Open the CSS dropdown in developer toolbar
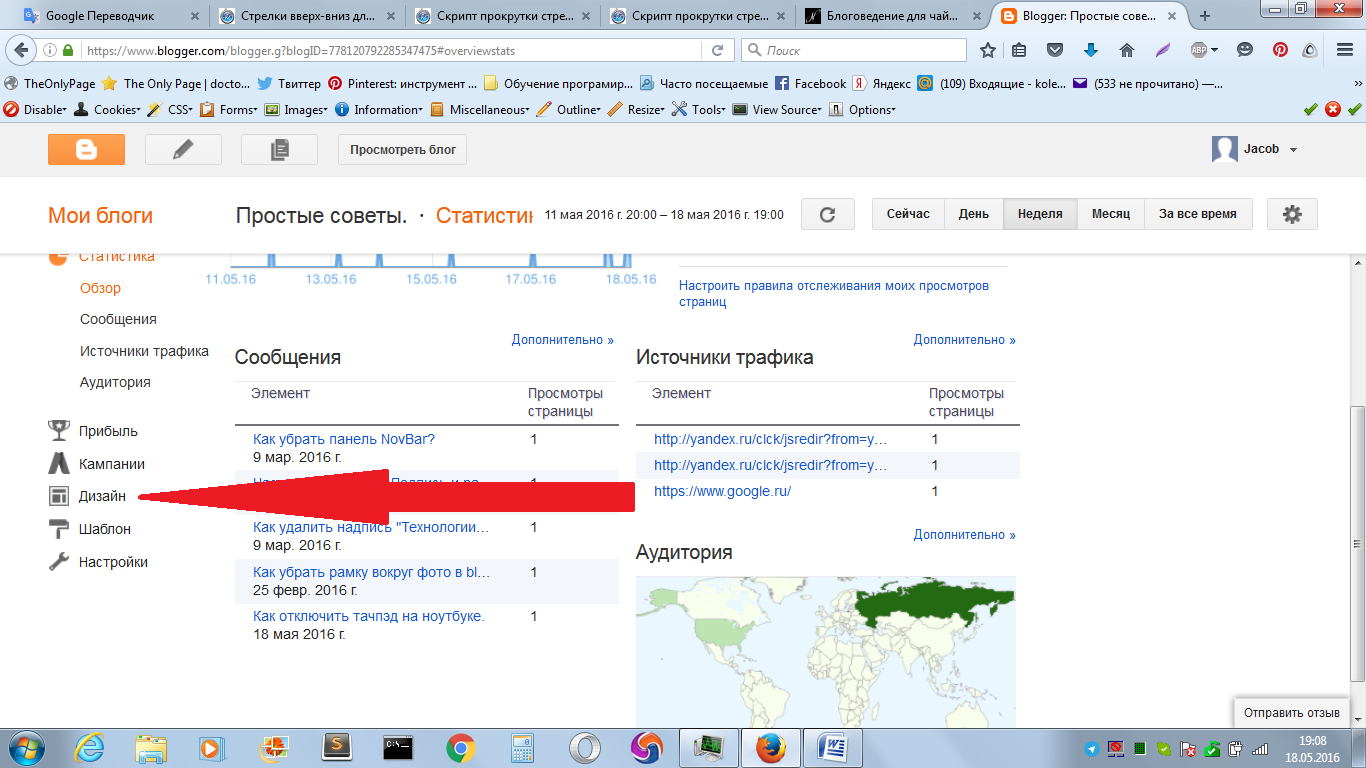1366x768 pixels. click(x=170, y=110)
